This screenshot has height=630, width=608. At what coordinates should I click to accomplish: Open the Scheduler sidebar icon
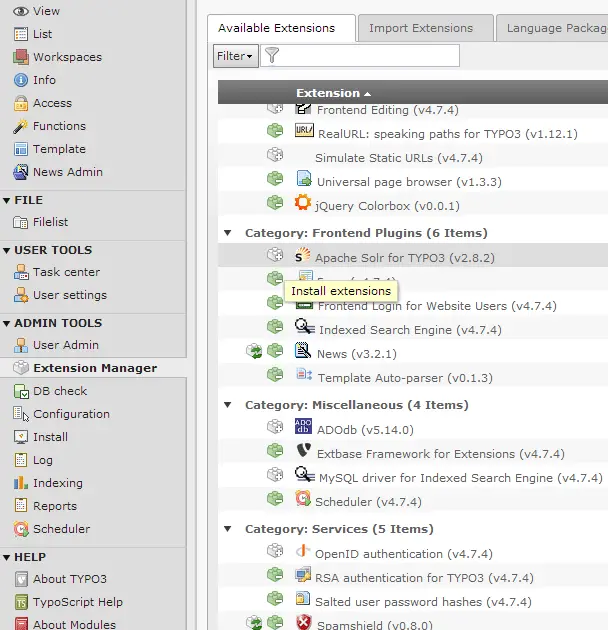pos(21,529)
